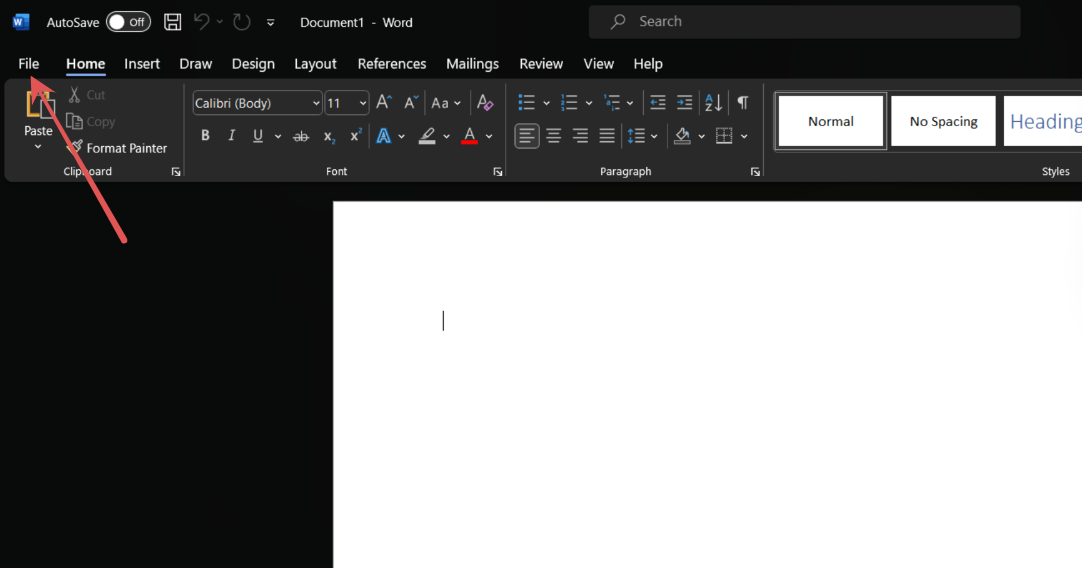Viewport: 1082px width, 568px height.
Task: Center align the paragraph text
Action: point(553,136)
